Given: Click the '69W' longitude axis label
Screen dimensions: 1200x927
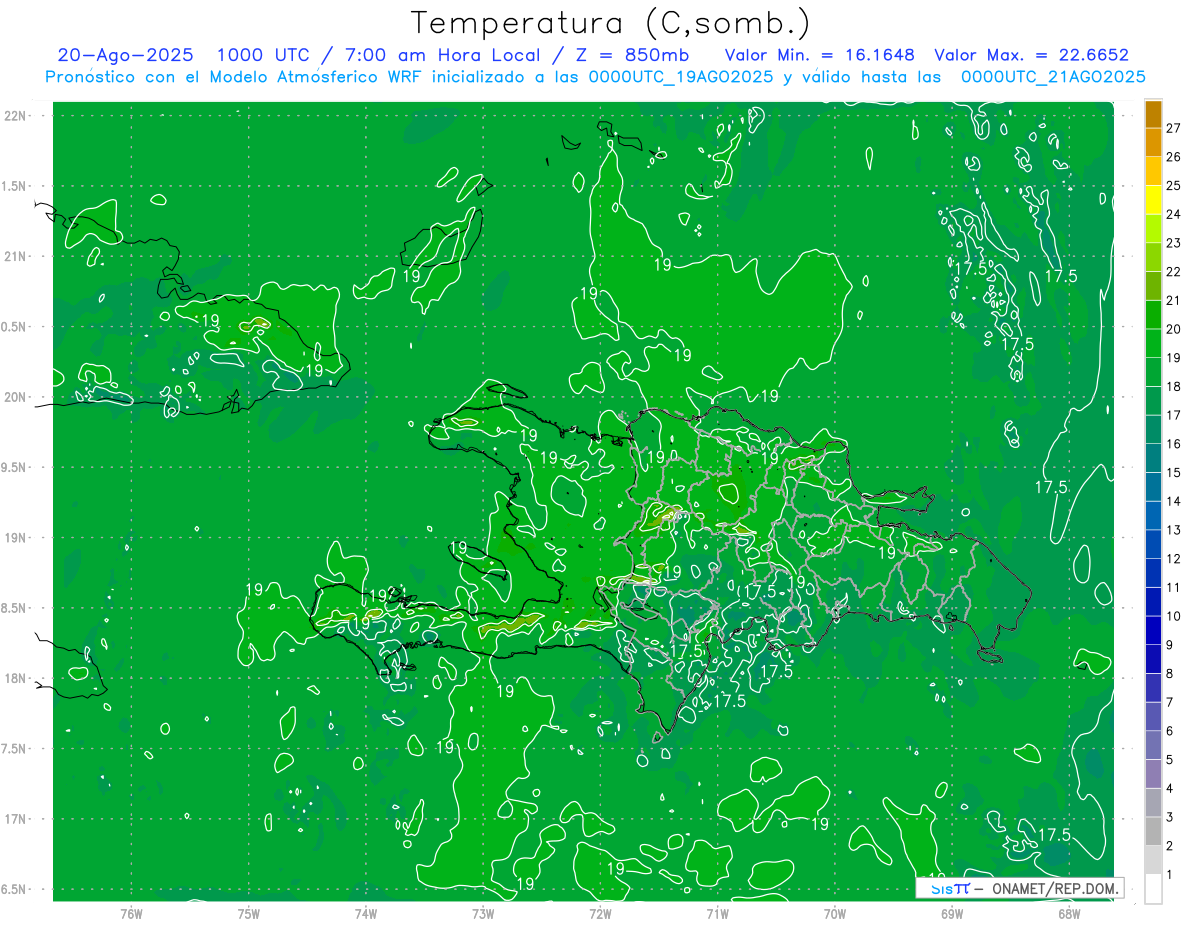Looking at the screenshot, I should [x=952, y=913].
